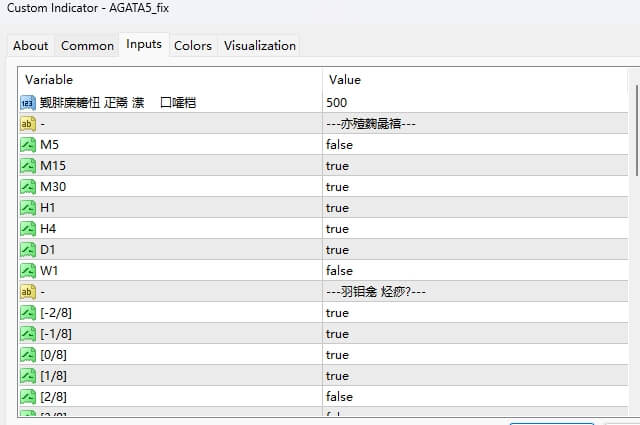Image resolution: width=640 pixels, height=425 pixels.
Task: Click the boolean icon for M5
Action: 28,145
